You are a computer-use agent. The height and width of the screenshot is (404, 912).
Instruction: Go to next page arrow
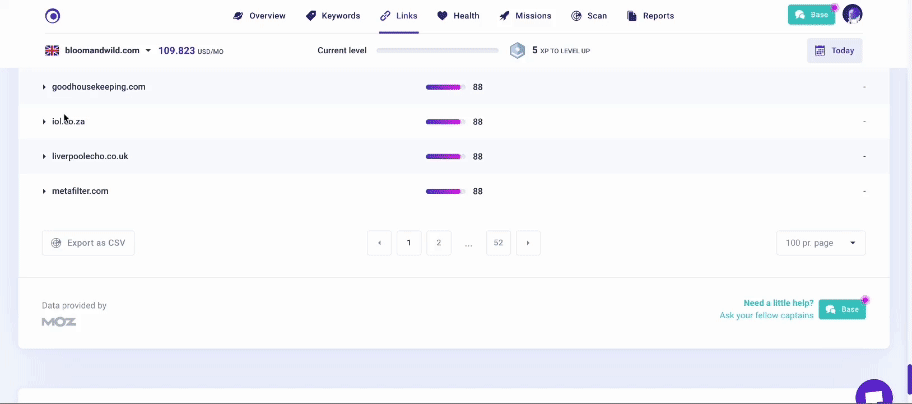pyautogui.click(x=528, y=243)
